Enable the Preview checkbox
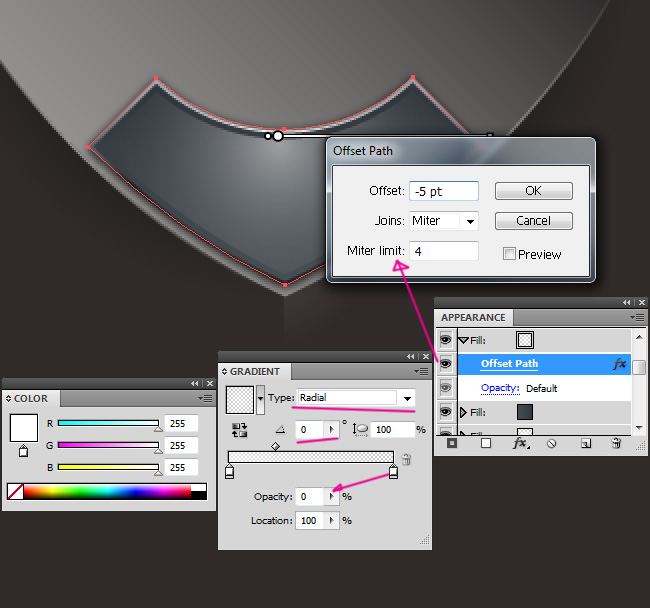 tap(509, 254)
